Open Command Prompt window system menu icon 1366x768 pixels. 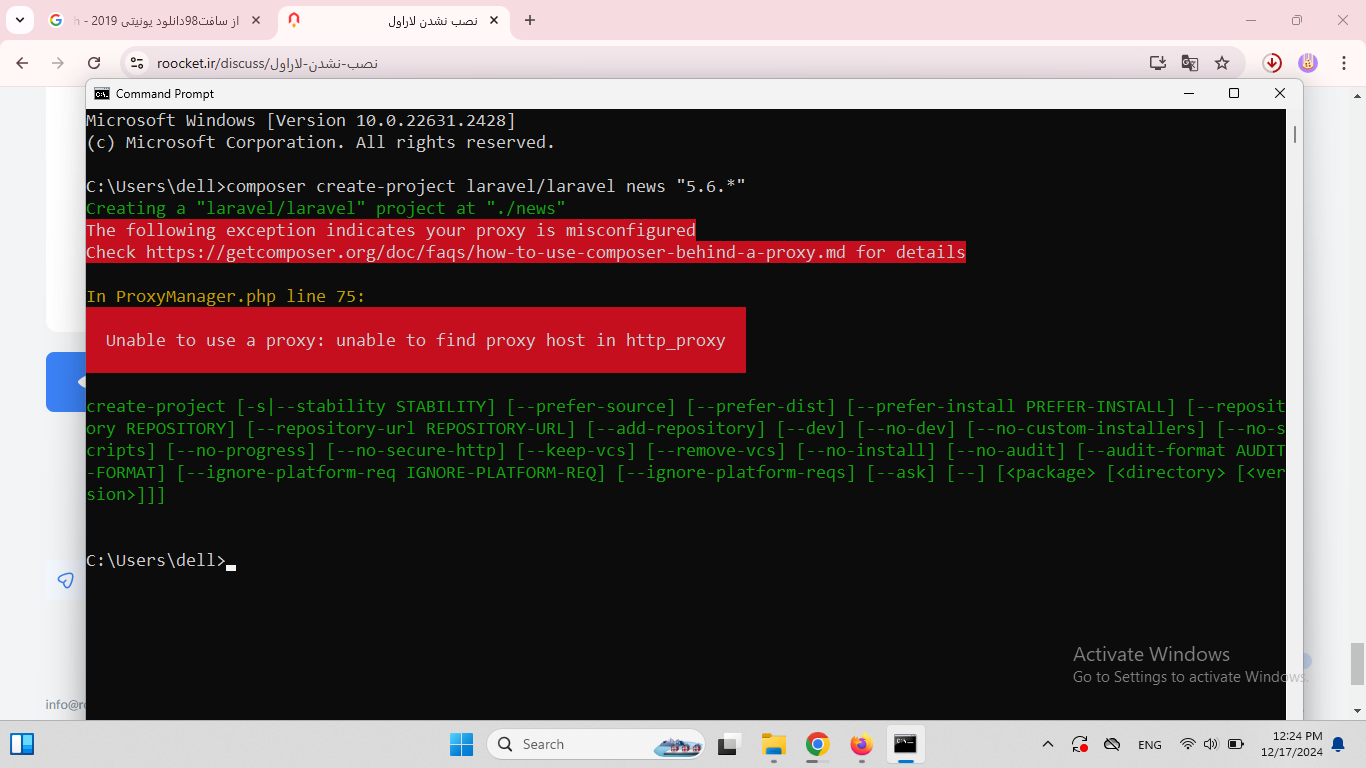coord(102,93)
